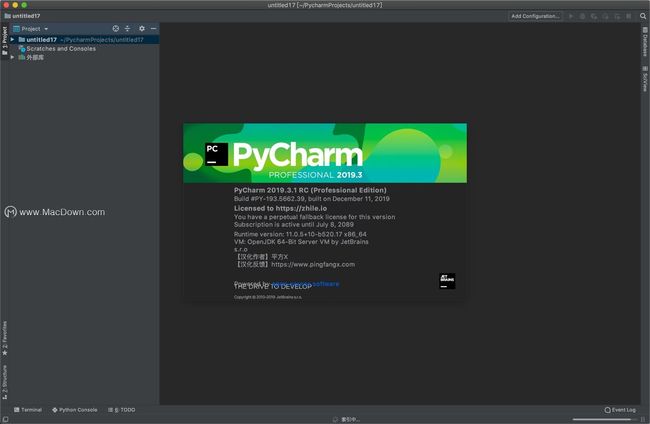Open the Structure side tab

tap(5, 382)
